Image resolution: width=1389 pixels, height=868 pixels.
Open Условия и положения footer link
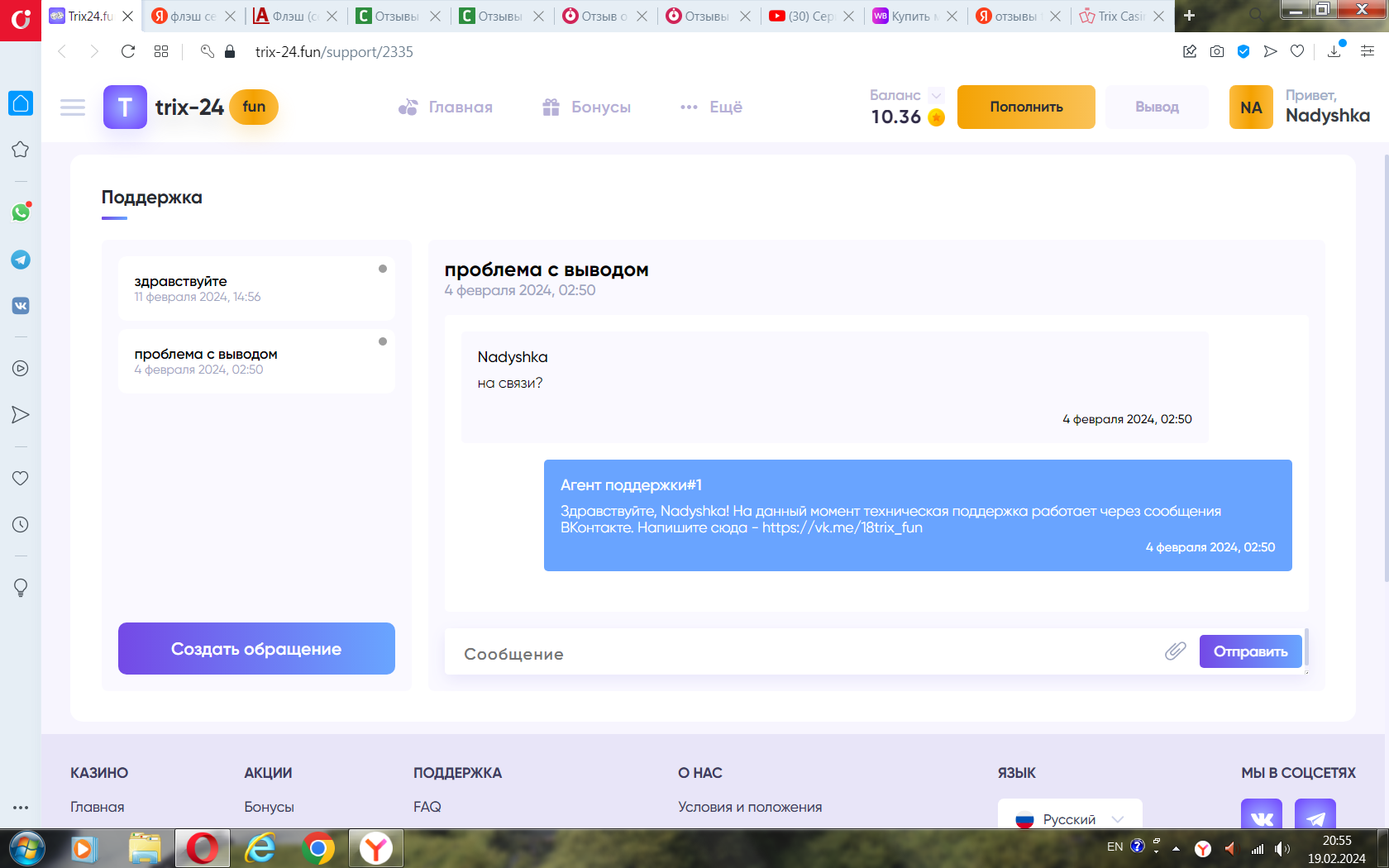point(750,807)
